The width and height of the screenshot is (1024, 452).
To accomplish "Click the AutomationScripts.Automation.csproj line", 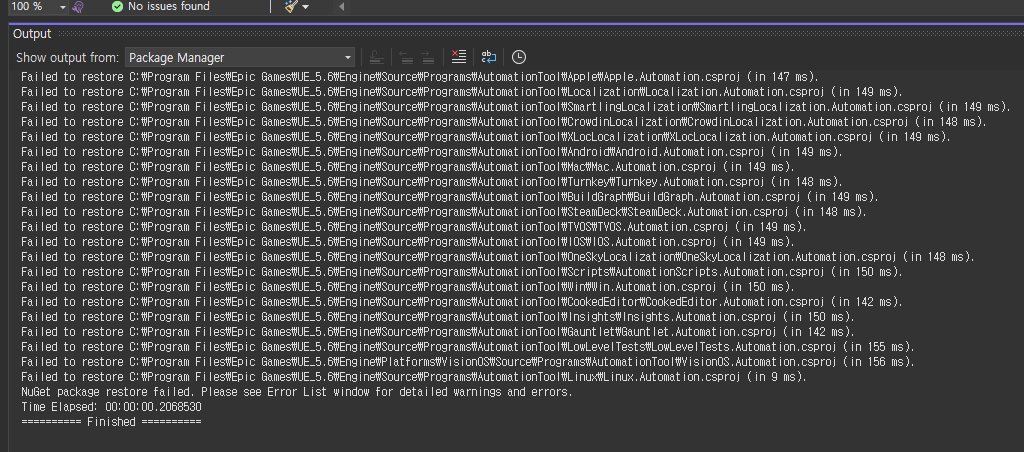I will (x=462, y=272).
